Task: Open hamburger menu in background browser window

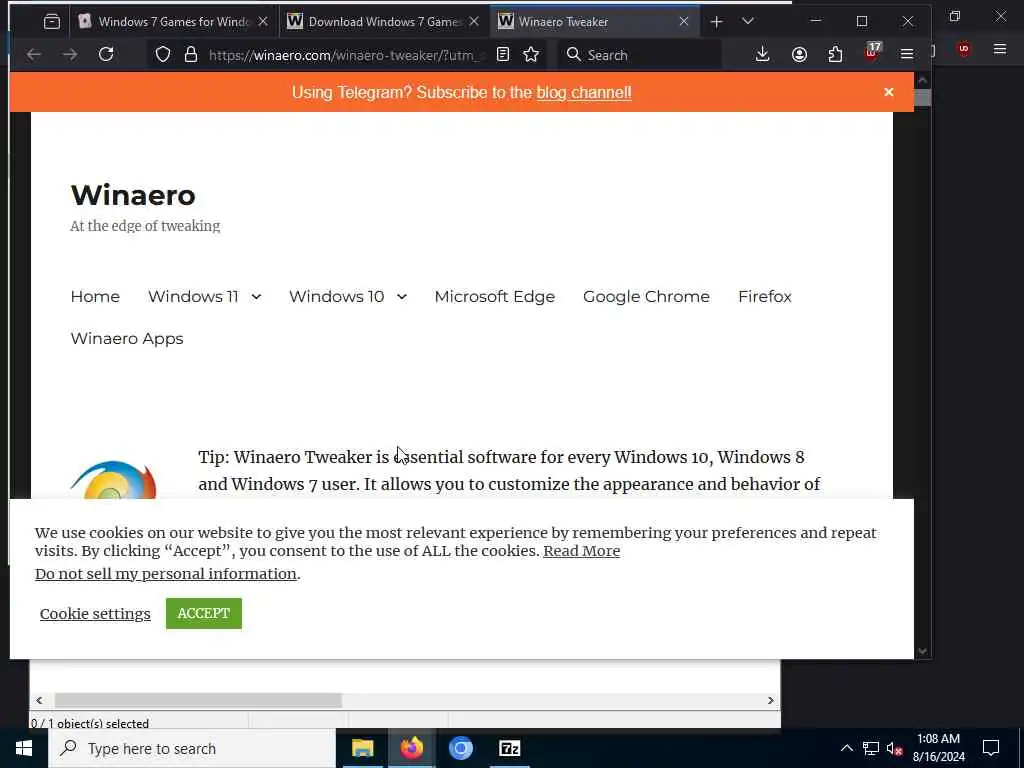Action: (1000, 49)
